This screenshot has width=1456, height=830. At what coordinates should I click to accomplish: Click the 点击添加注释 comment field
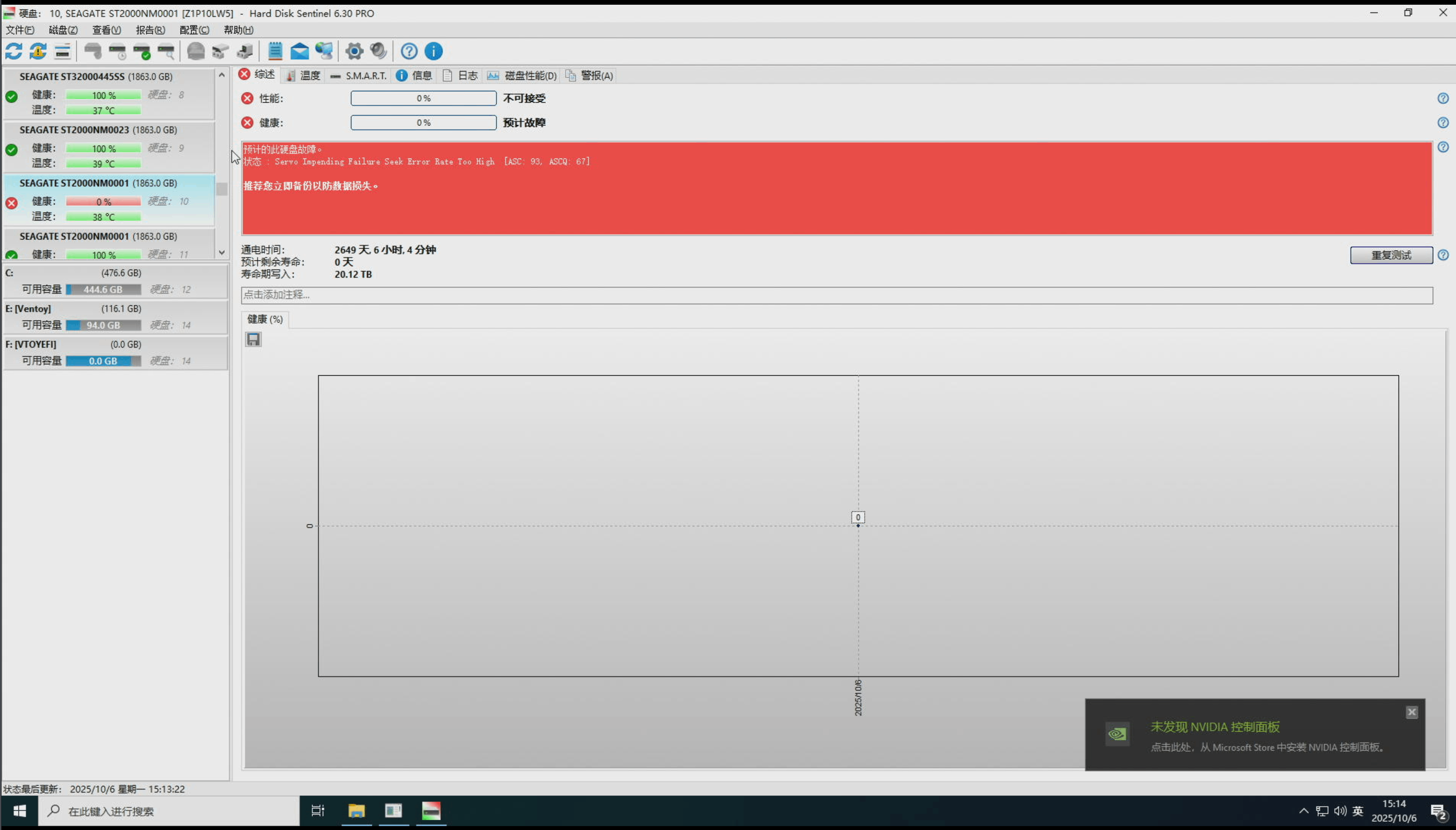836,295
